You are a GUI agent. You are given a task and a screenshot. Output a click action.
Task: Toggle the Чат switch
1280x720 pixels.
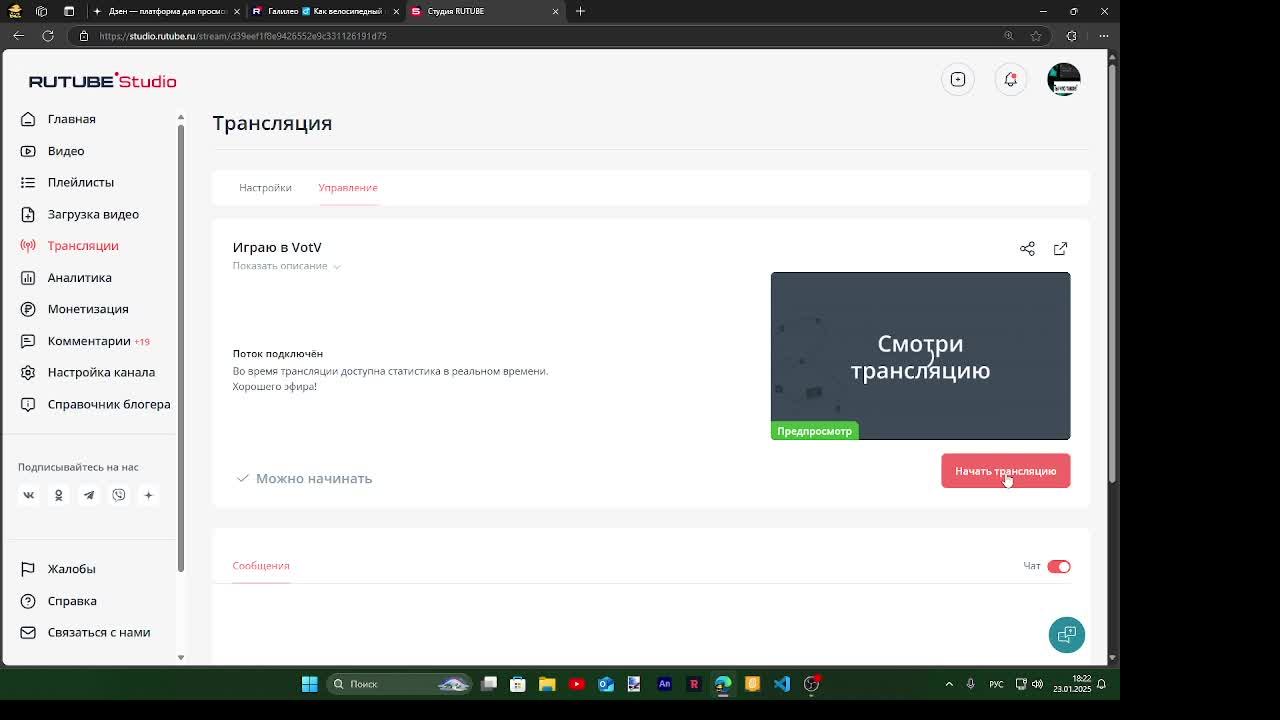(1059, 566)
